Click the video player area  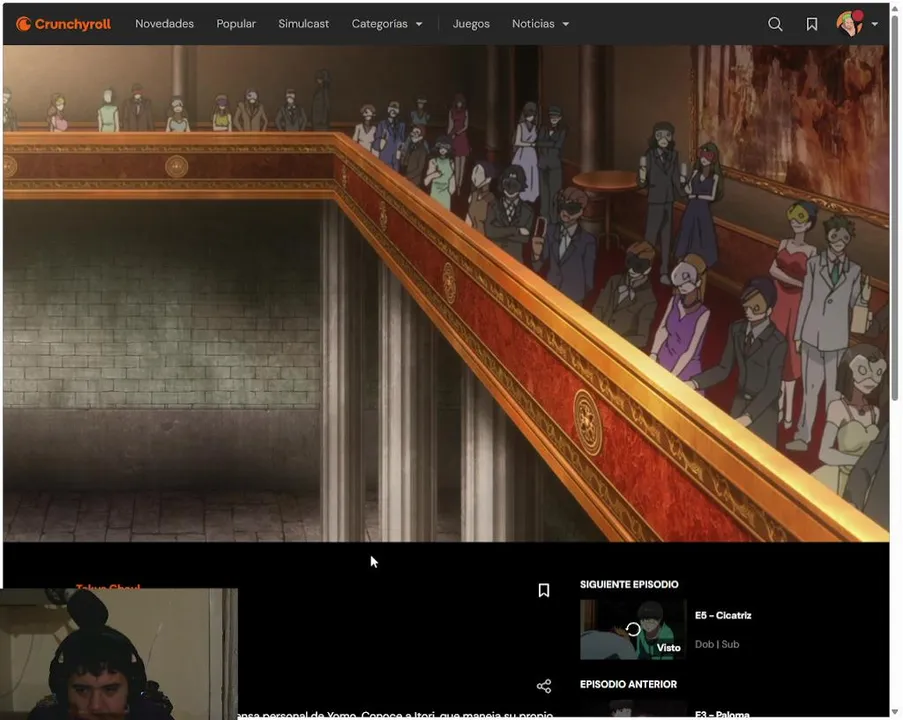[446, 293]
